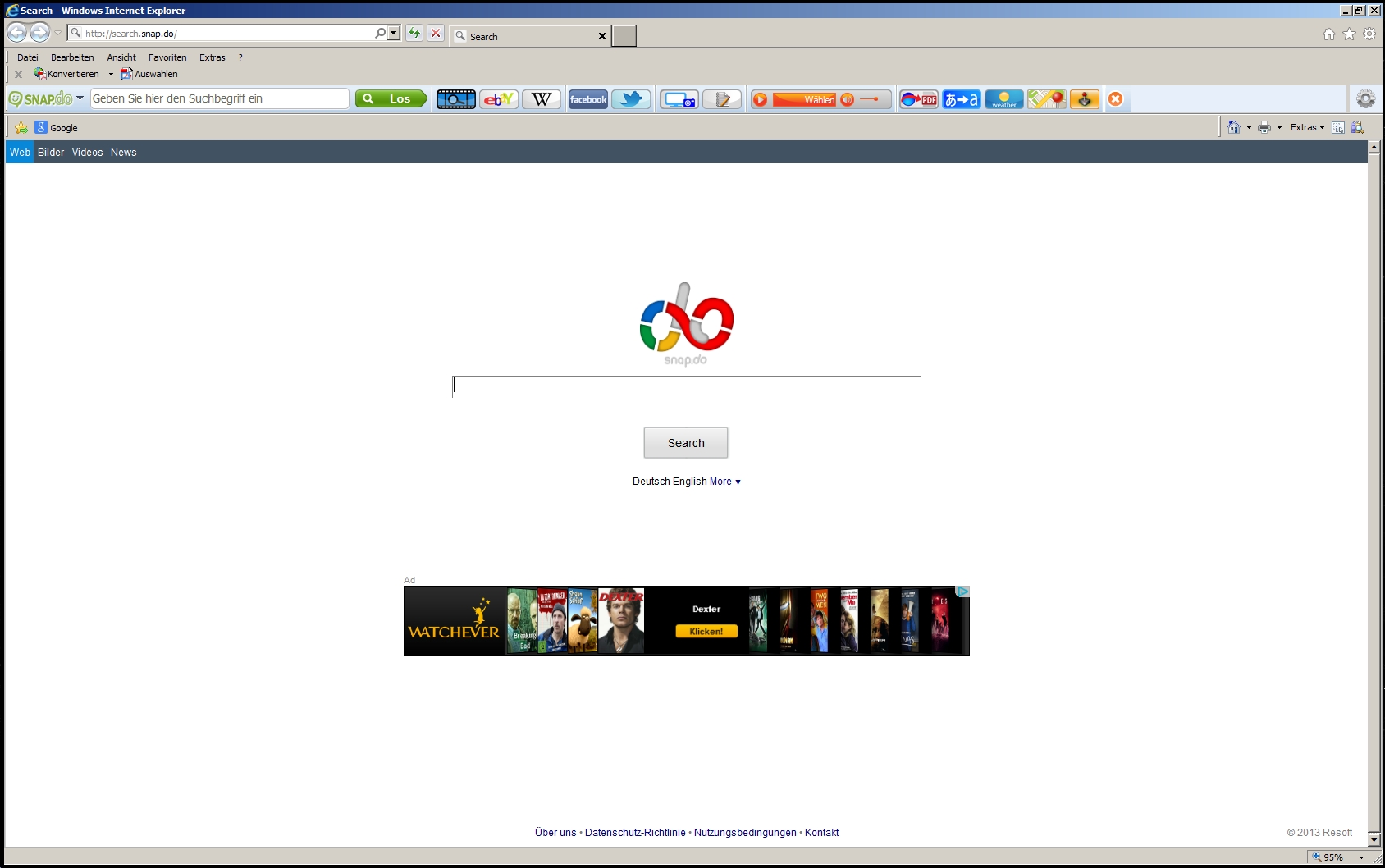Open the Extras command bar dropdown
1385x868 pixels.
pyautogui.click(x=1307, y=127)
